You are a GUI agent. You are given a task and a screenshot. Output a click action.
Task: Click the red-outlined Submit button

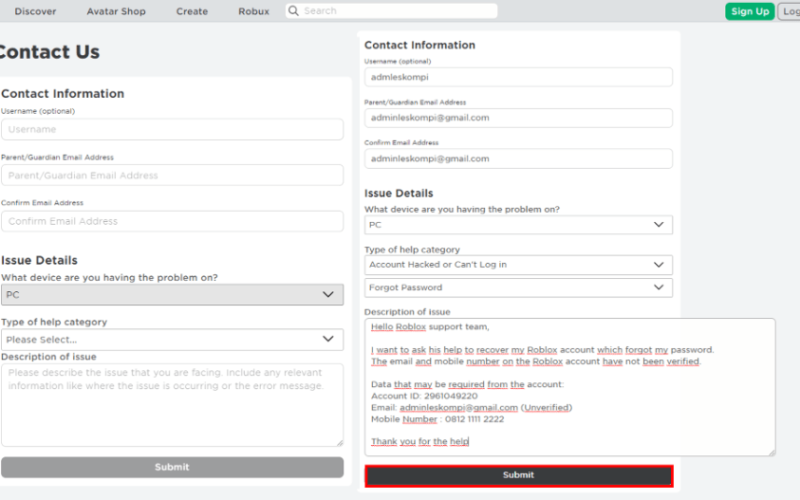click(519, 476)
